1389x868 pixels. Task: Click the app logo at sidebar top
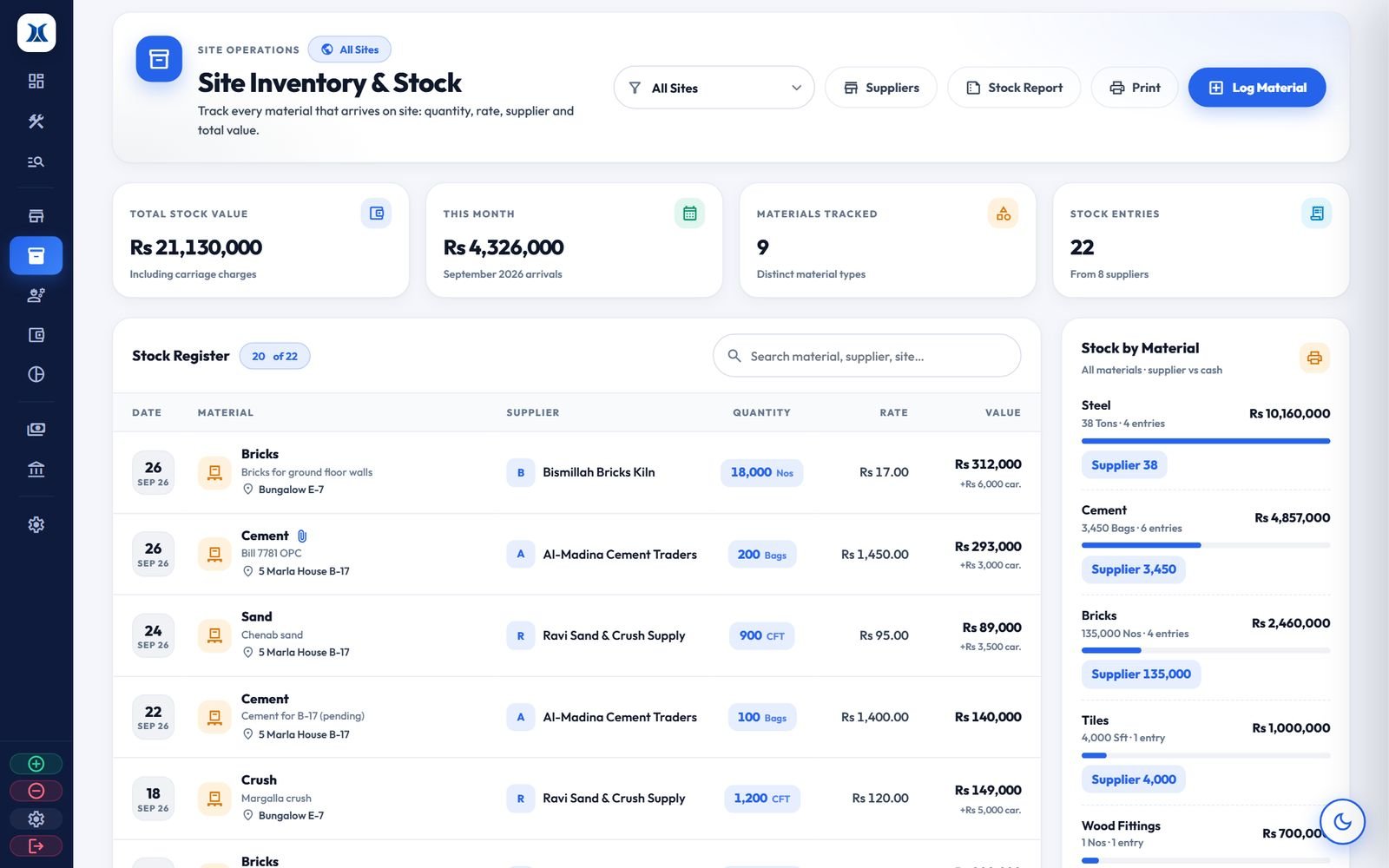[x=36, y=33]
